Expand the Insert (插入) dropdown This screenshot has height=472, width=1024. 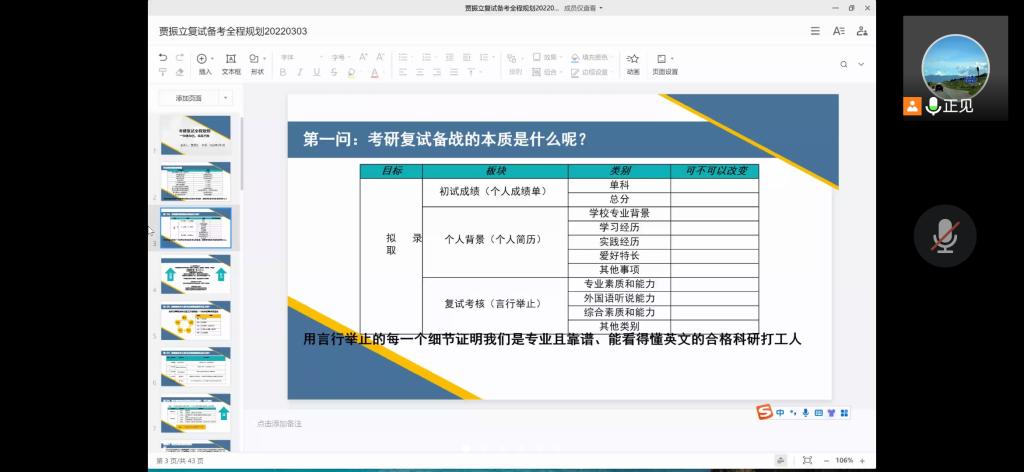pyautogui.click(x=214, y=58)
